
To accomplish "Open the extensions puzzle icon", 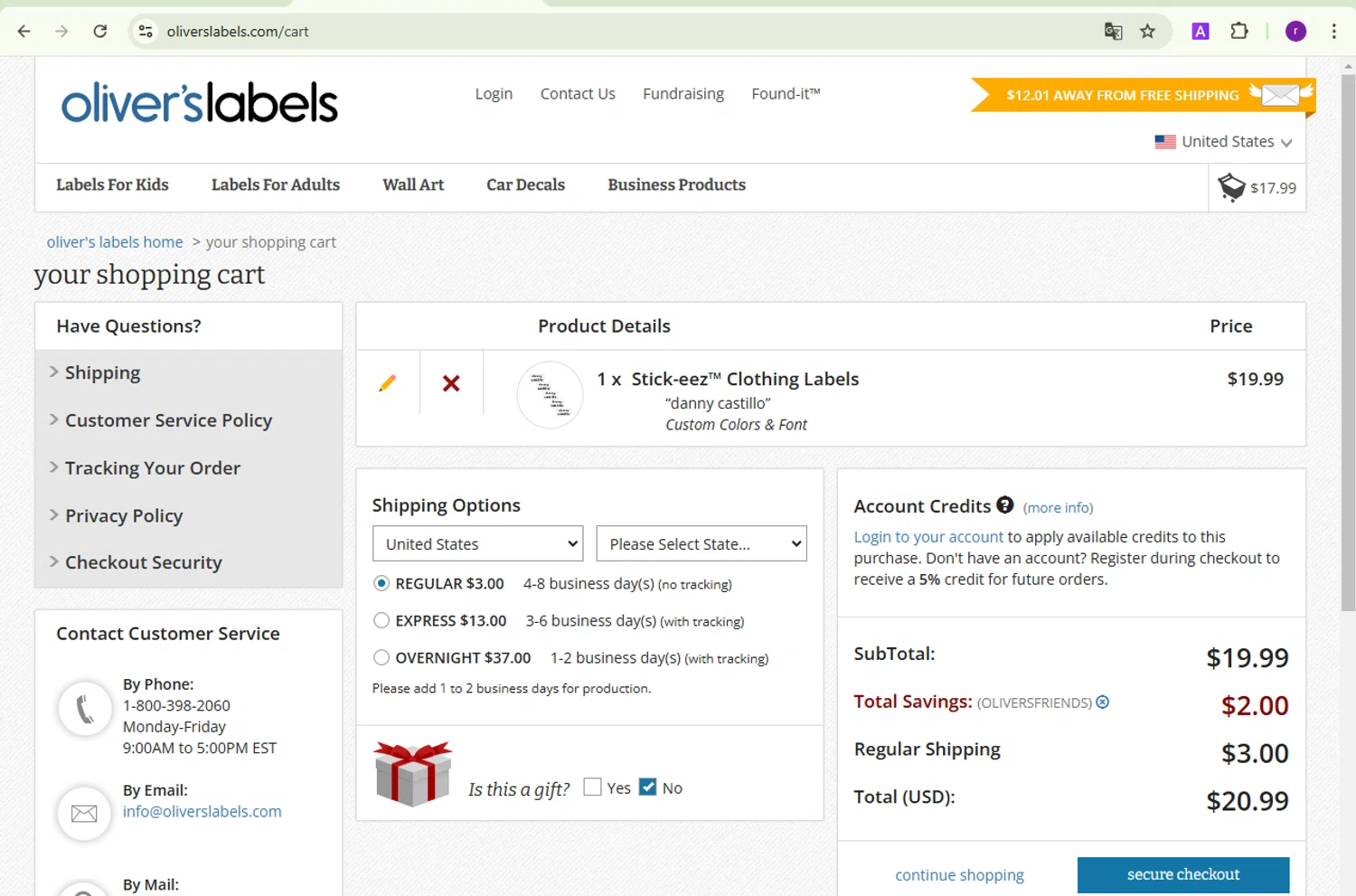I will [x=1239, y=32].
